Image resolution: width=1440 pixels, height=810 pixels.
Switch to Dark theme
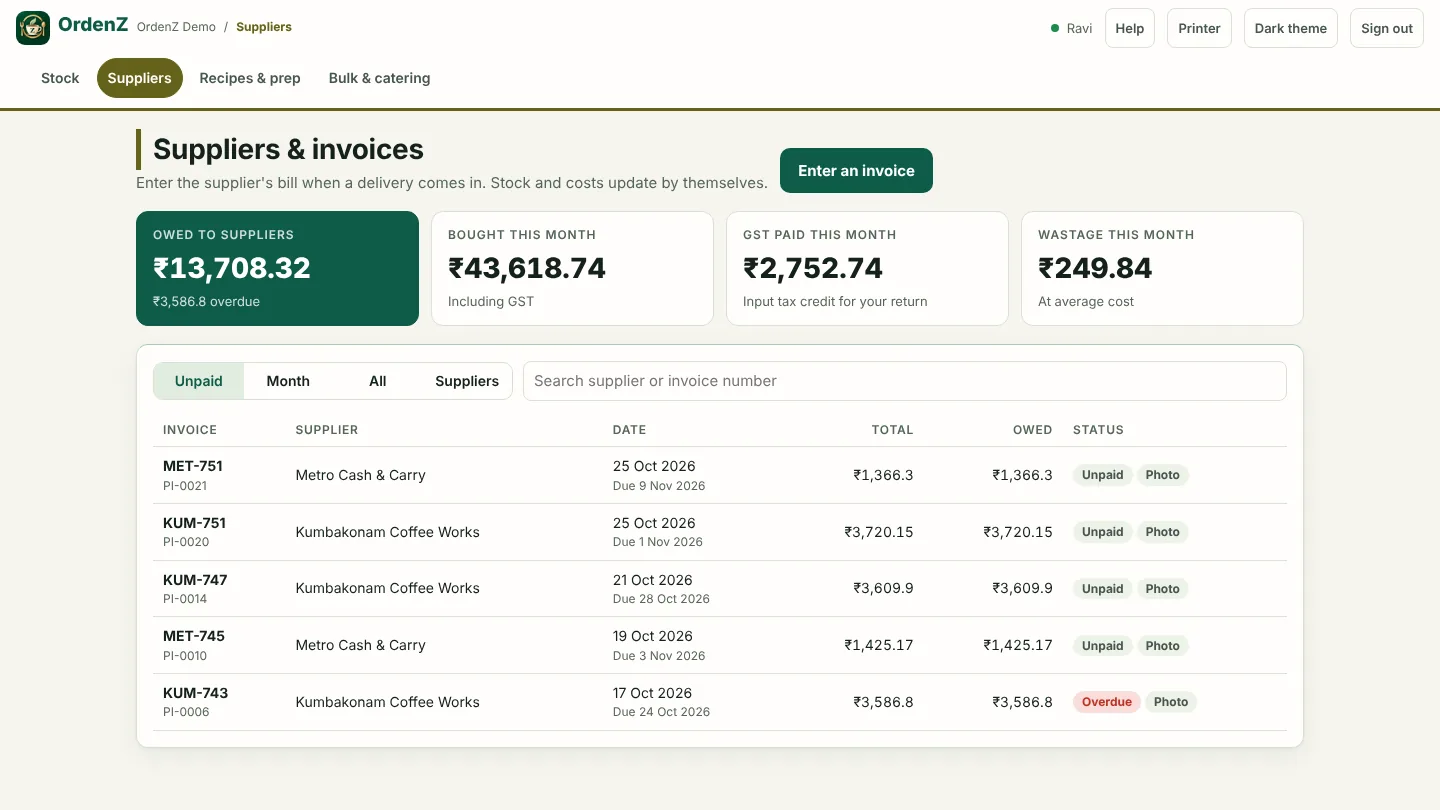click(x=1291, y=28)
